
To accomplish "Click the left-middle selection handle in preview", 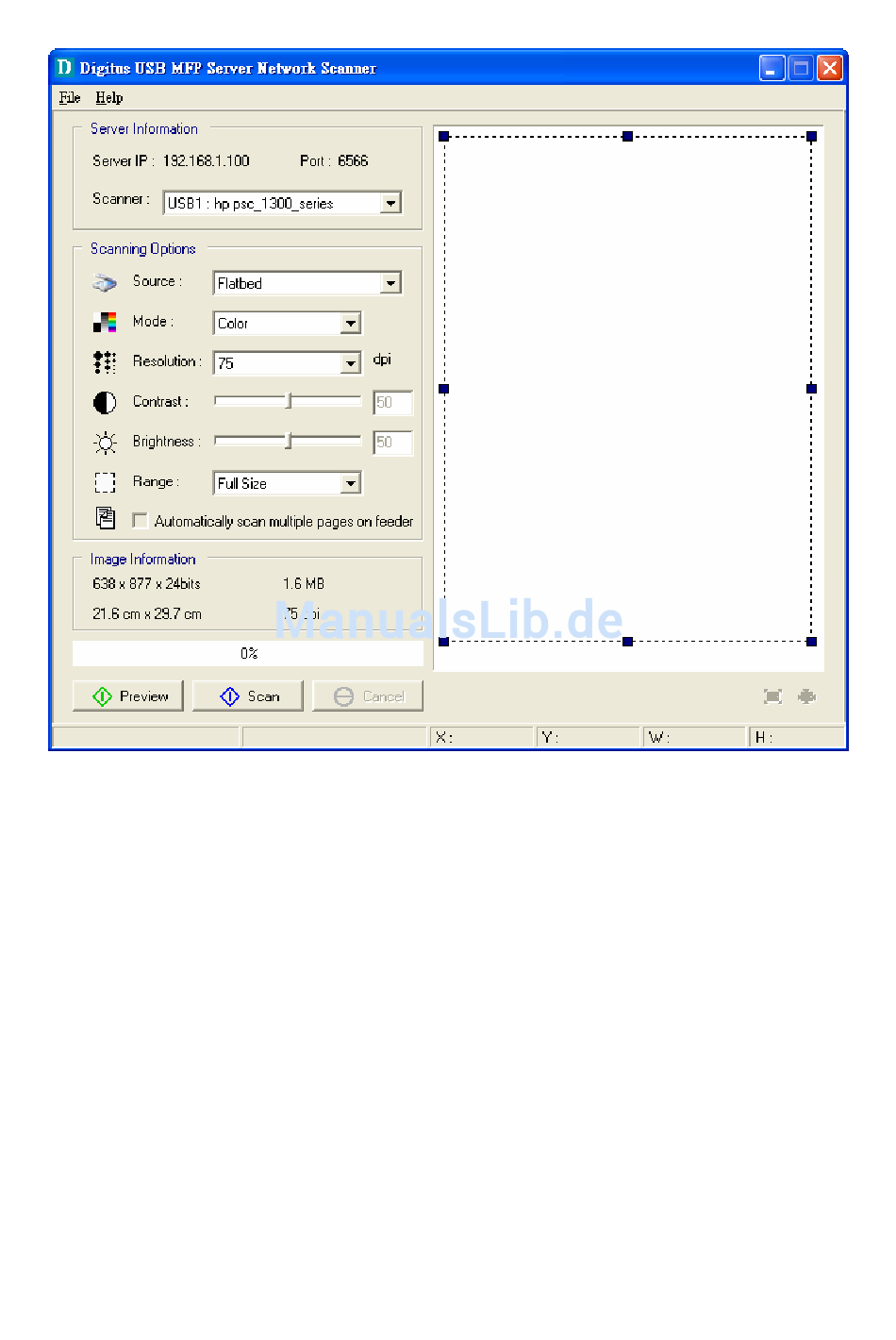I will (x=444, y=389).
